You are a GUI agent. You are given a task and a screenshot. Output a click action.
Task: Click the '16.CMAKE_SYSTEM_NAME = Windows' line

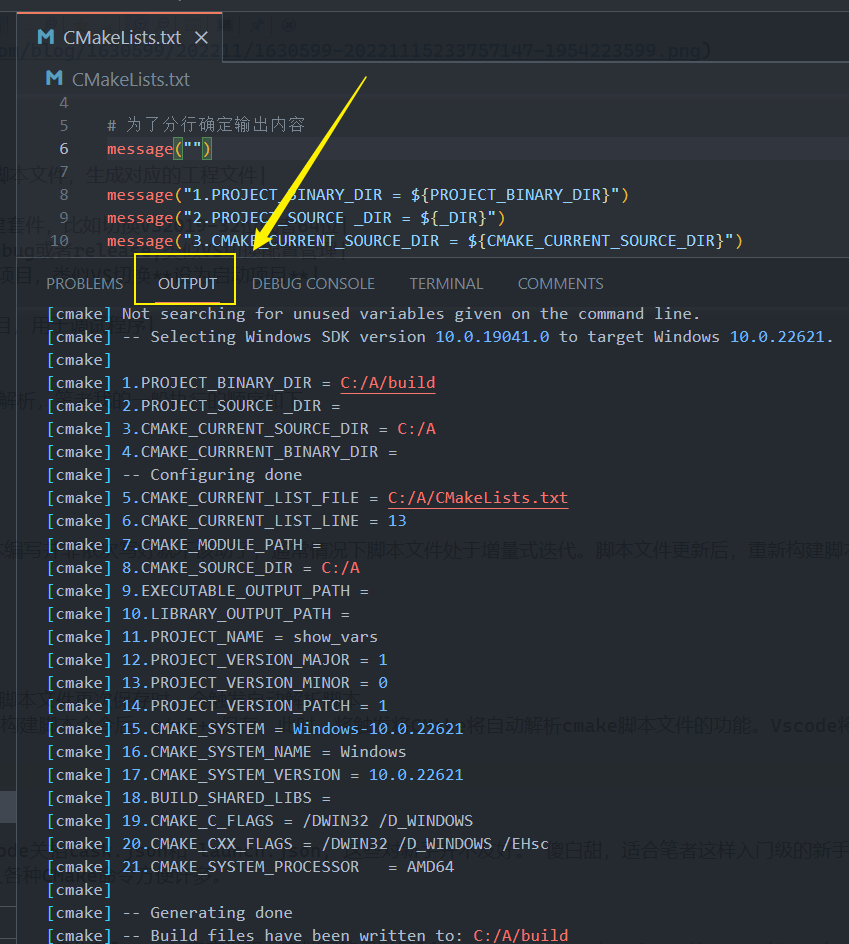click(227, 752)
